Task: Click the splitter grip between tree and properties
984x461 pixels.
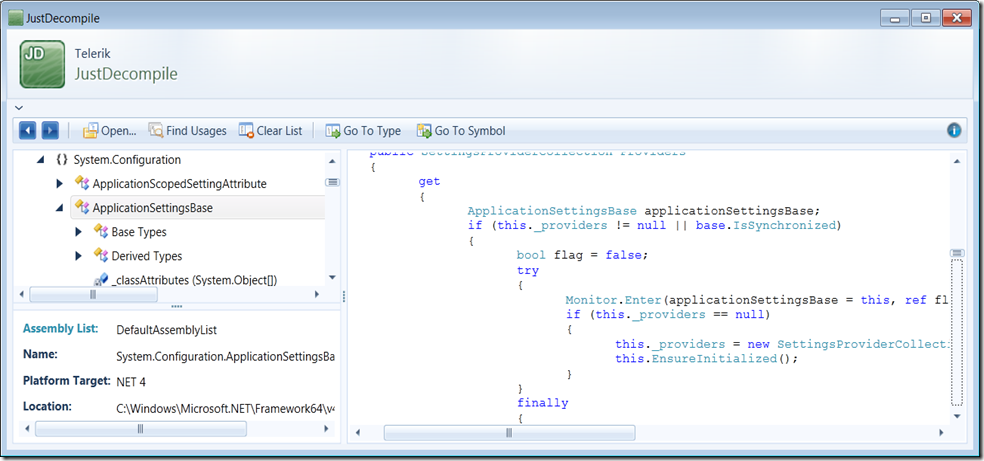Action: 176,307
